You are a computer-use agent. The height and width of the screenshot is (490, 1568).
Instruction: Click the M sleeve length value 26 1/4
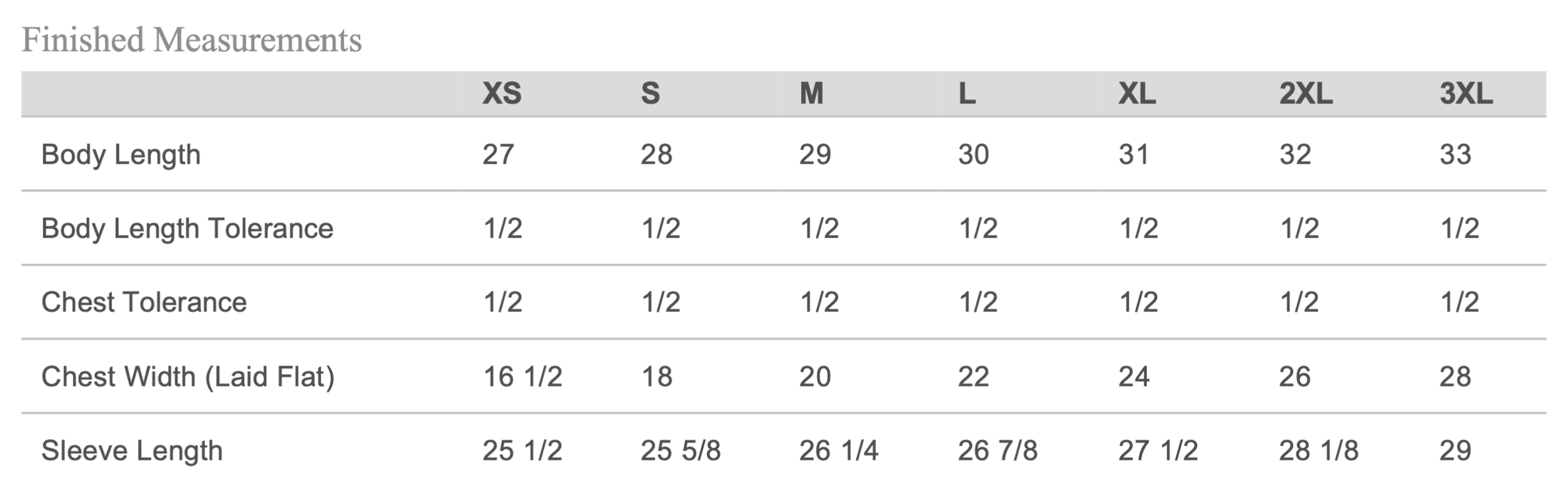(x=839, y=451)
